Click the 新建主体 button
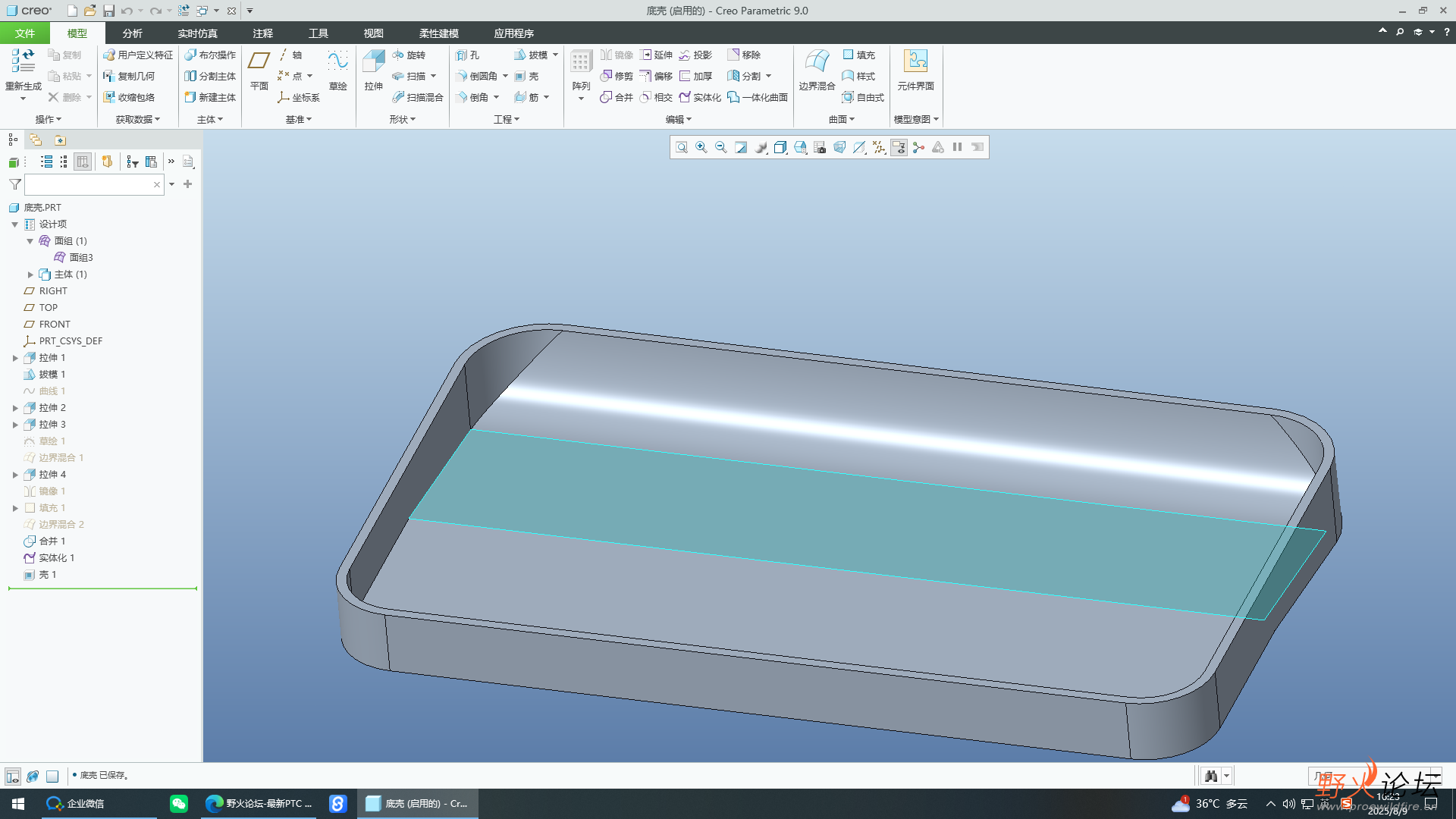Viewport: 1456px width, 819px height. tap(210, 97)
